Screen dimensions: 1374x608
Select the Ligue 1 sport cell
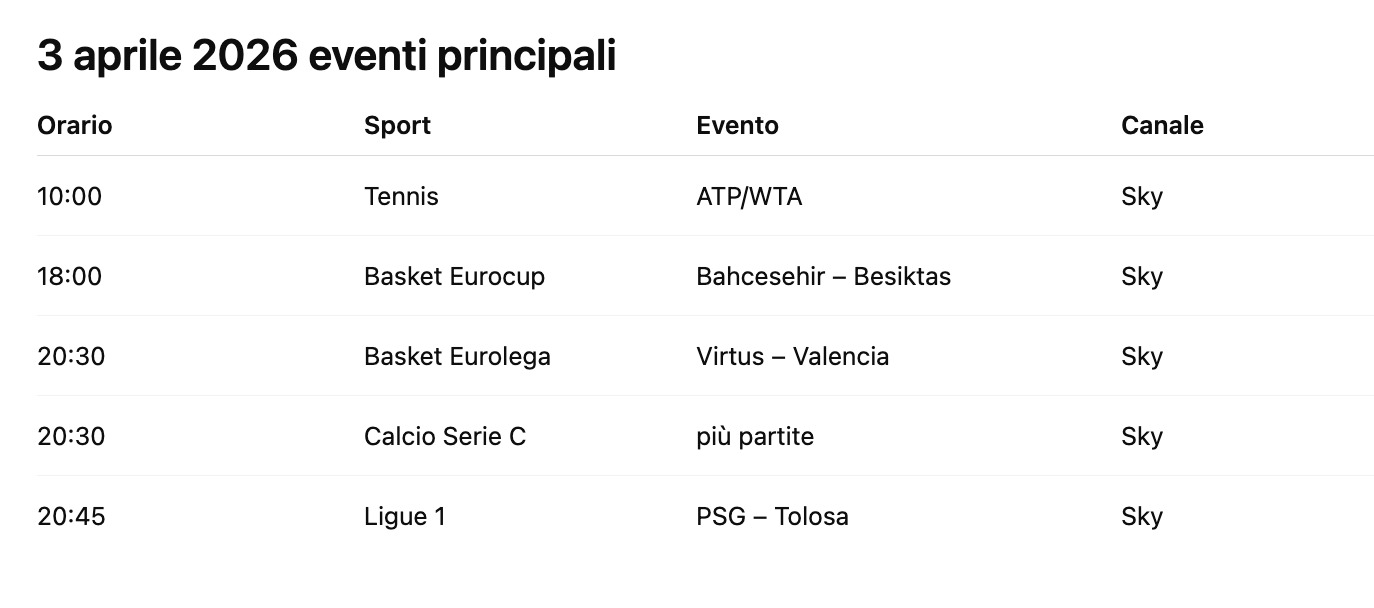405,517
